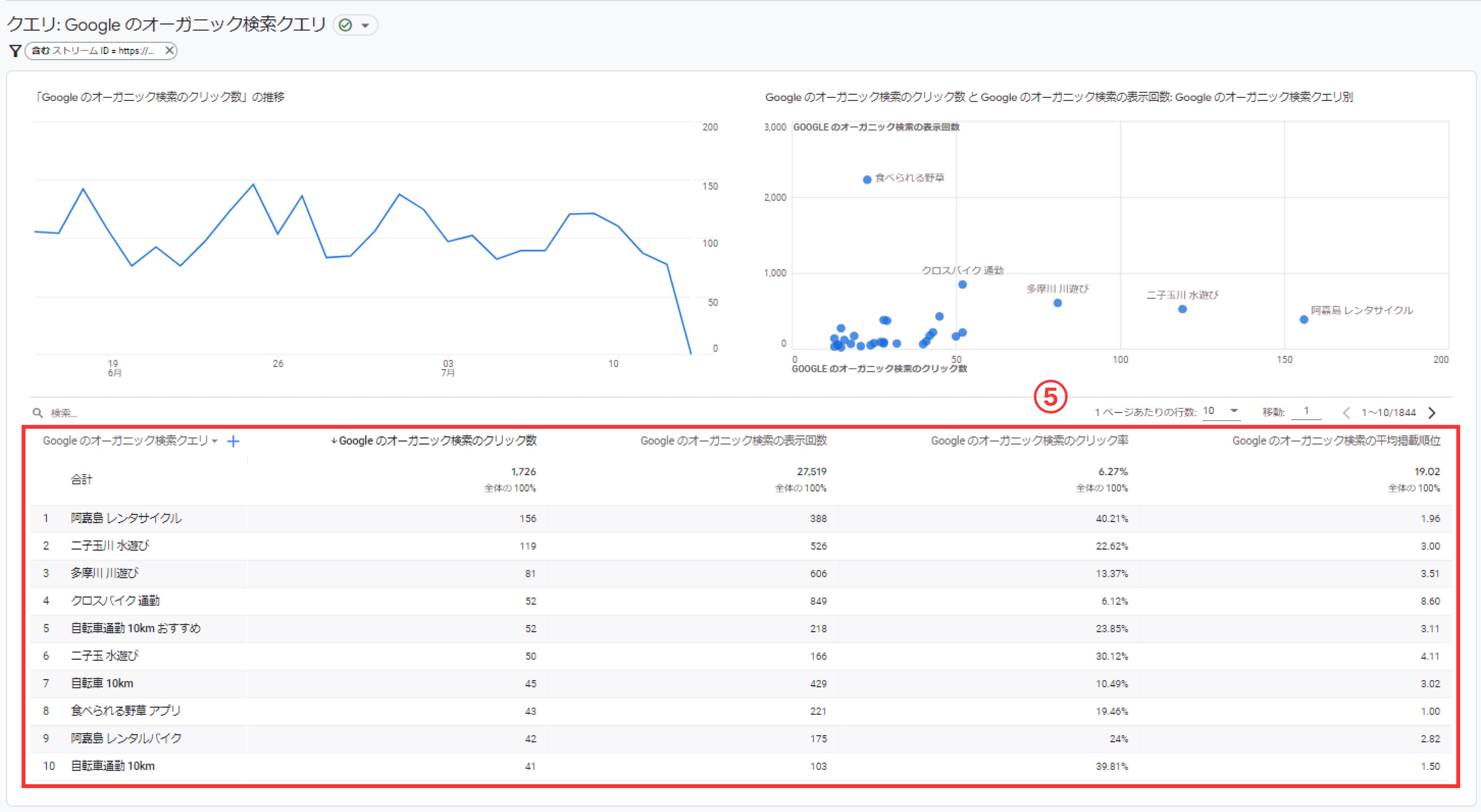This screenshot has height=812, width=1481.
Task: Click the 食べられる野草 scatter point
Action: click(x=867, y=180)
